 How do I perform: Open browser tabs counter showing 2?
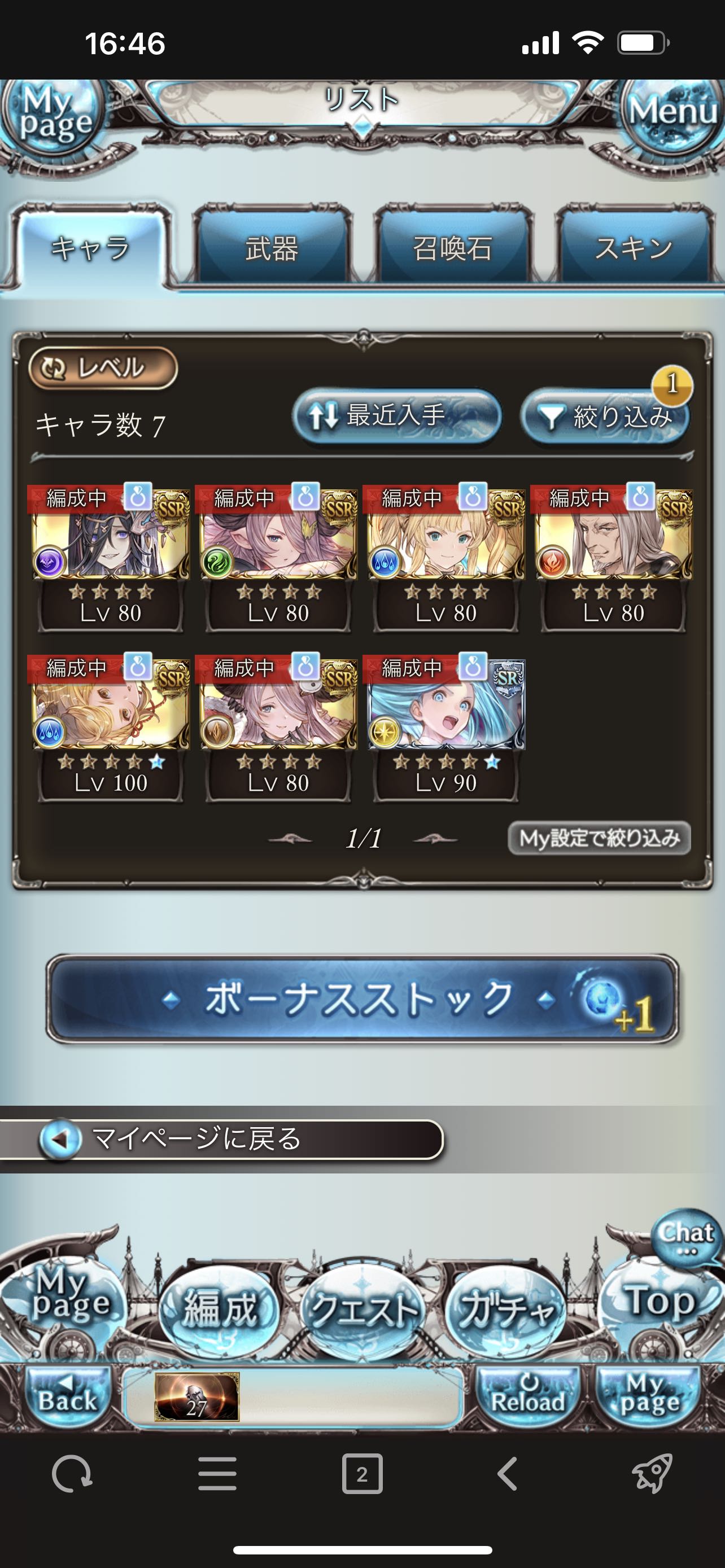[x=362, y=1474]
